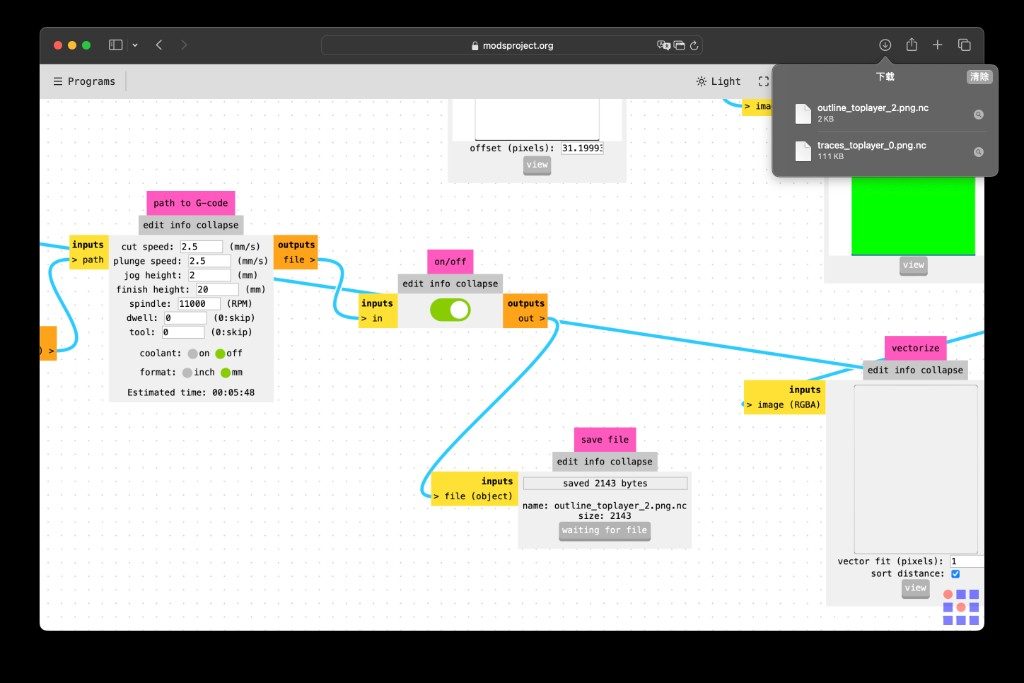This screenshot has height=683, width=1024.
Task: Switch to Light theme
Action: tap(718, 81)
